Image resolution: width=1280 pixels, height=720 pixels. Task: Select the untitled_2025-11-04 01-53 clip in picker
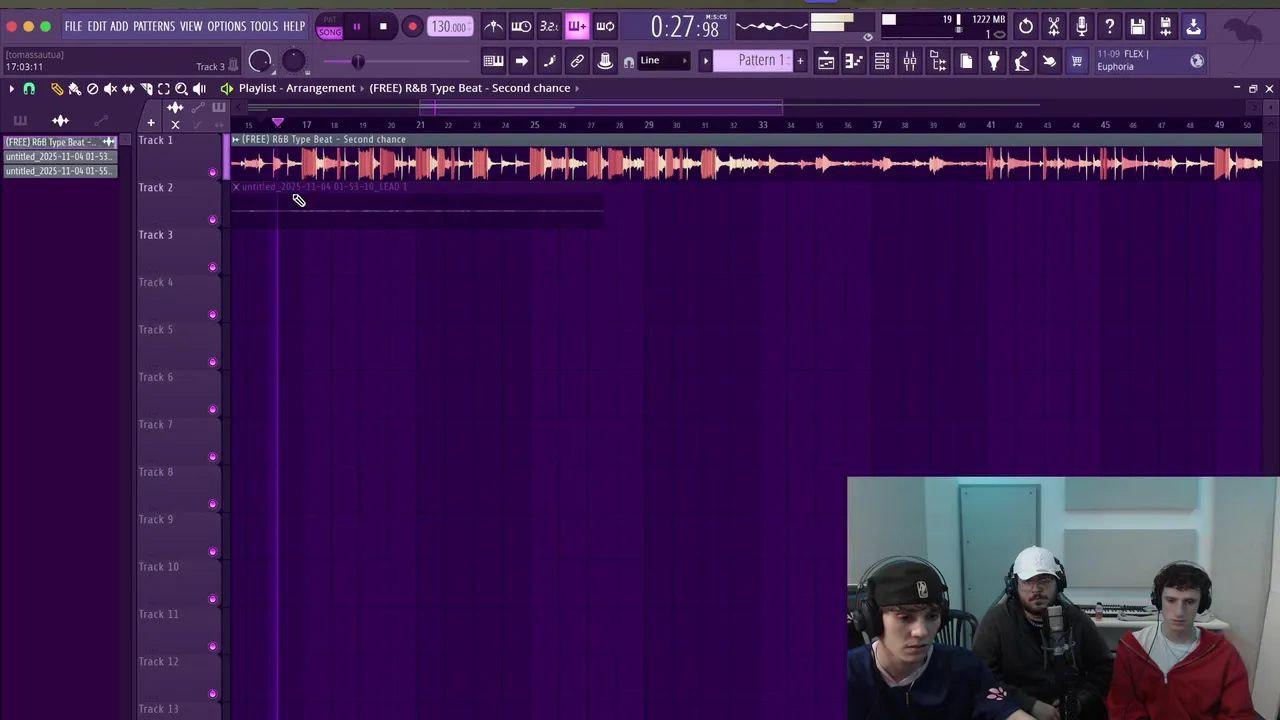pyautogui.click(x=60, y=157)
